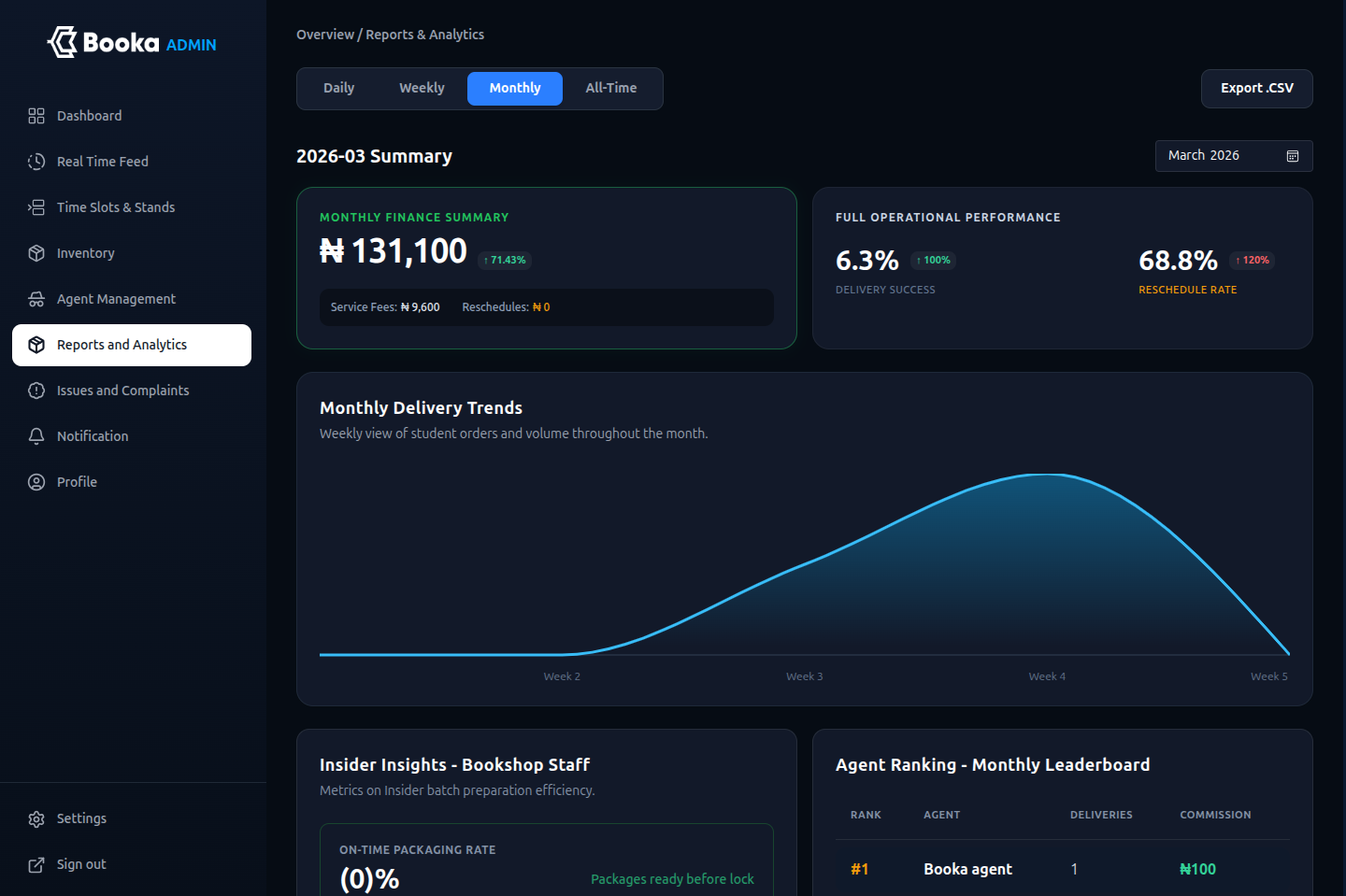
Task: Click the 100% delivery success badge
Action: [x=933, y=261]
